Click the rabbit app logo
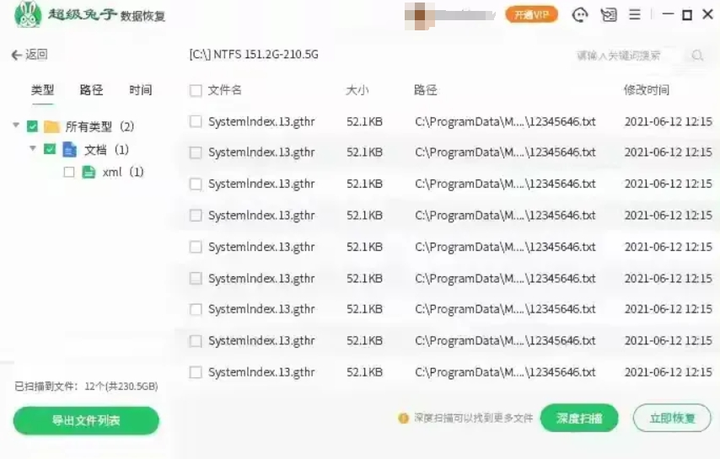This screenshot has width=720, height=459. [28, 15]
